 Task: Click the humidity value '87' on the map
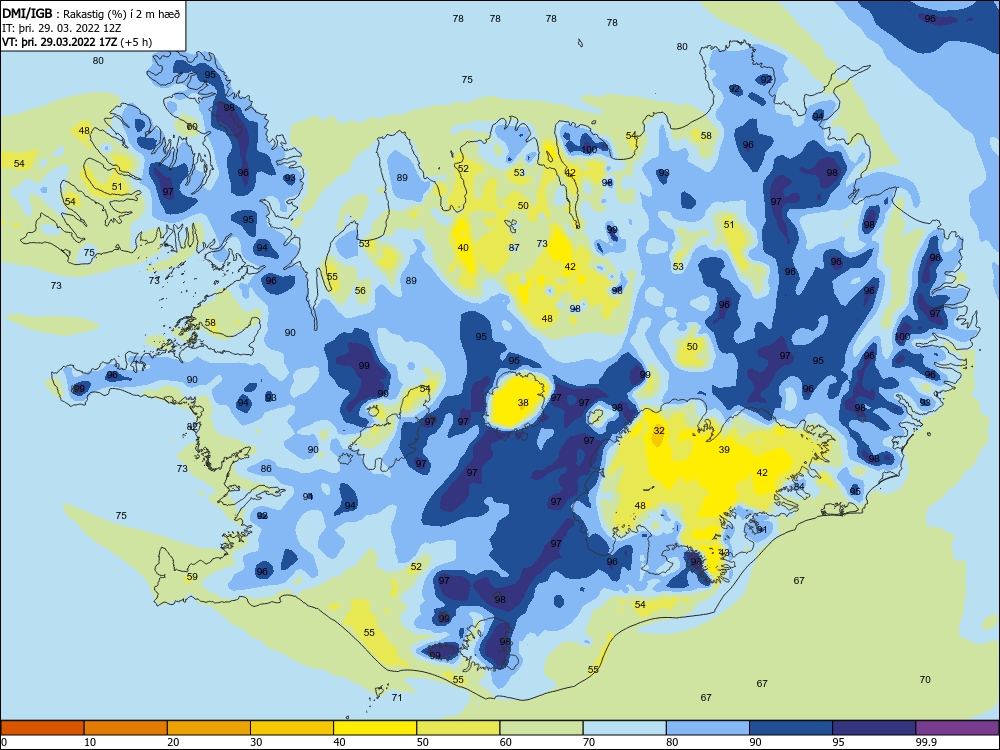pyautogui.click(x=514, y=247)
